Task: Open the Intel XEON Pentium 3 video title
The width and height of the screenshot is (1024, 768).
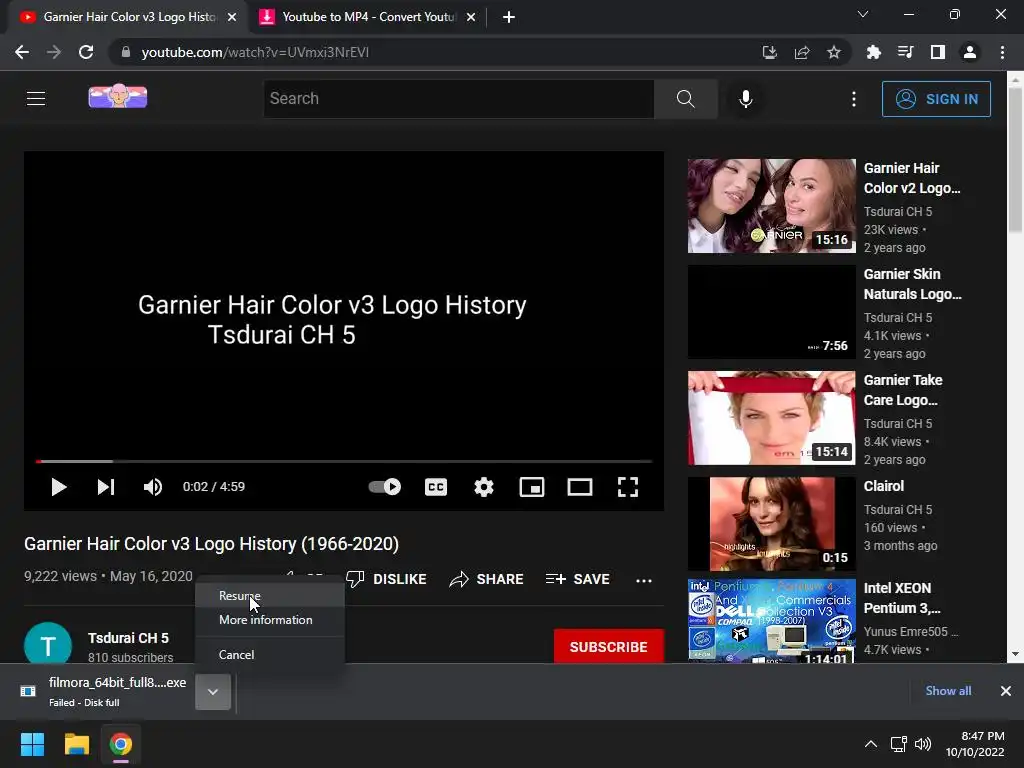Action: [902, 598]
